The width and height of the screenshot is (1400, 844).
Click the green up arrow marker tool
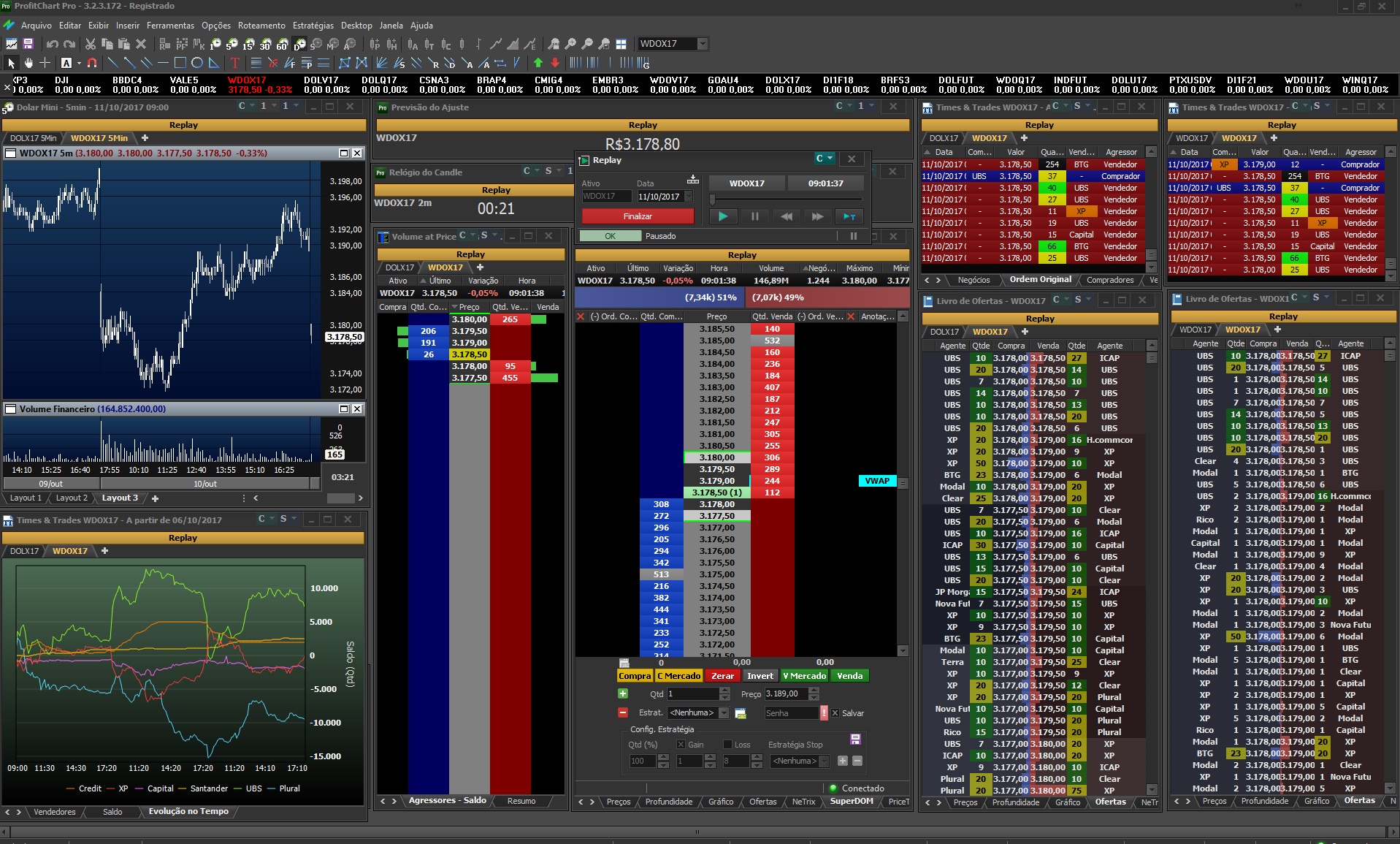point(538,63)
